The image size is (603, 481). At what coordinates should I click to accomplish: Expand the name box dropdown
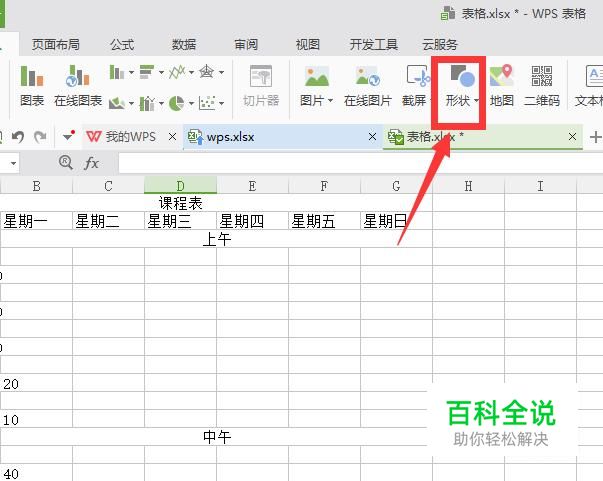point(13,163)
